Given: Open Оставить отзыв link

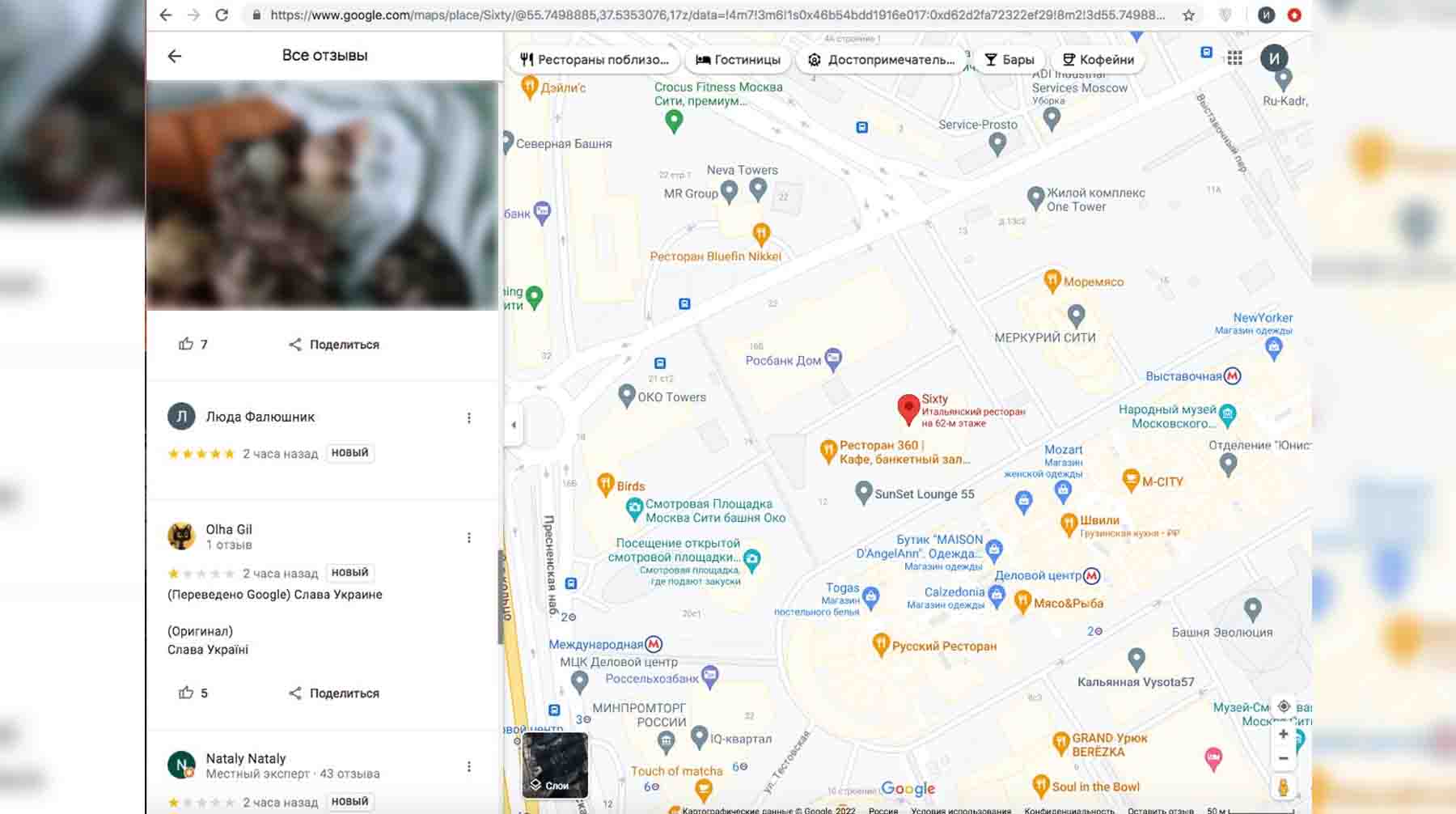Looking at the screenshot, I should tap(1161, 810).
